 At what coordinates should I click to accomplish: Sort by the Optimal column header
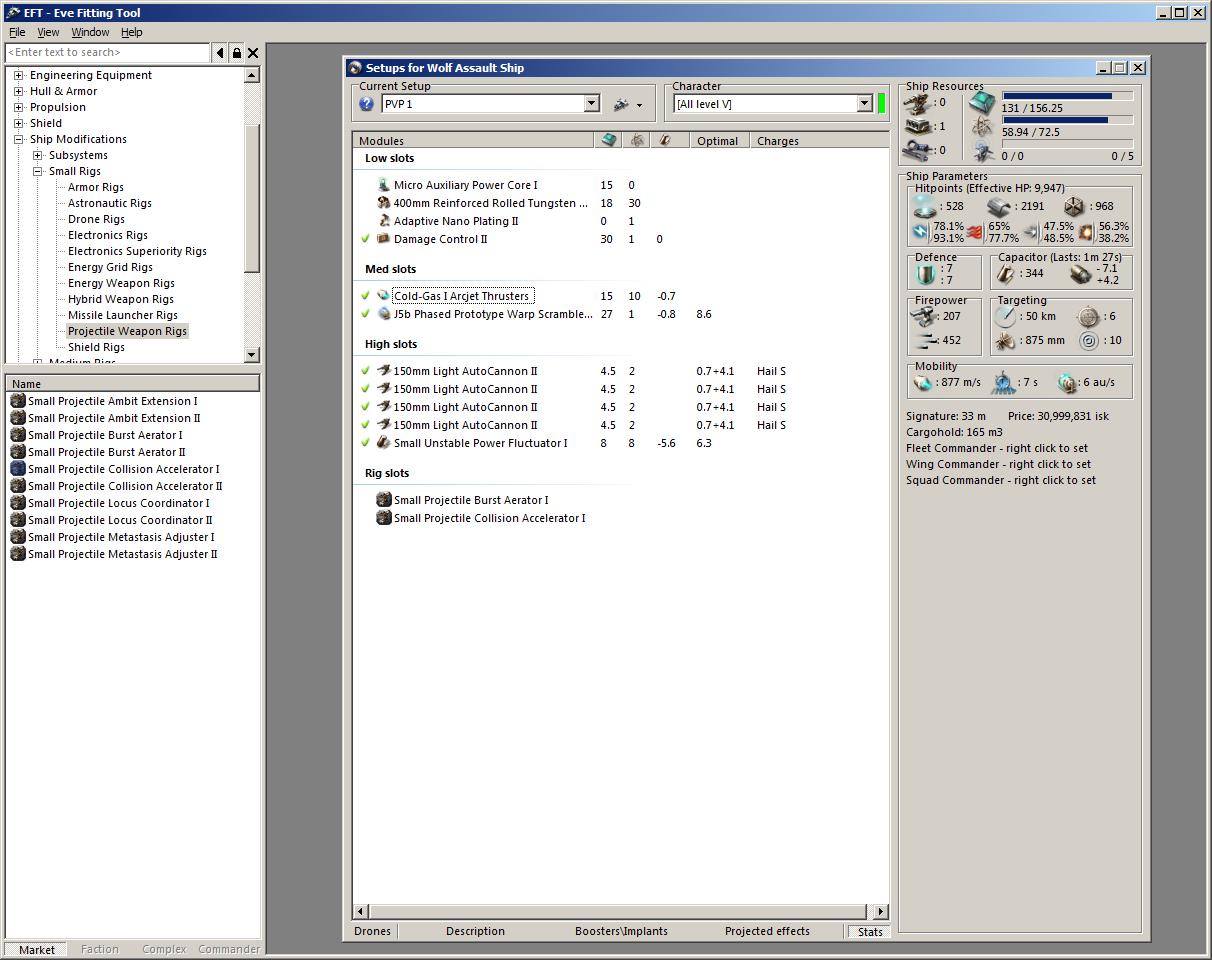pos(720,140)
